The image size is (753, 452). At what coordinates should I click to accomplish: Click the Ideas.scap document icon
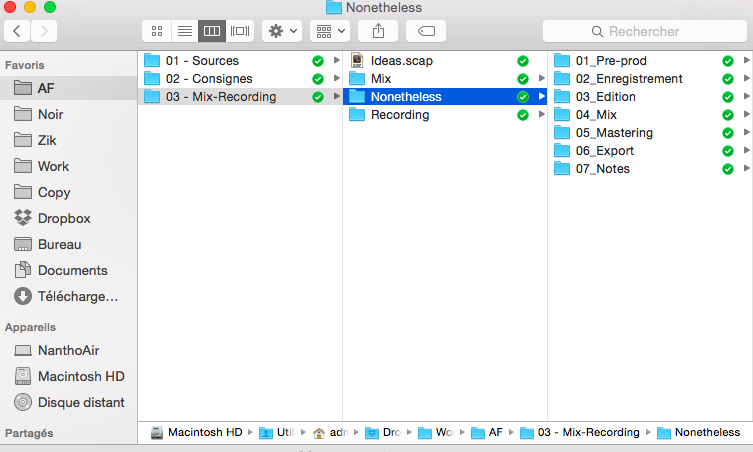point(357,61)
